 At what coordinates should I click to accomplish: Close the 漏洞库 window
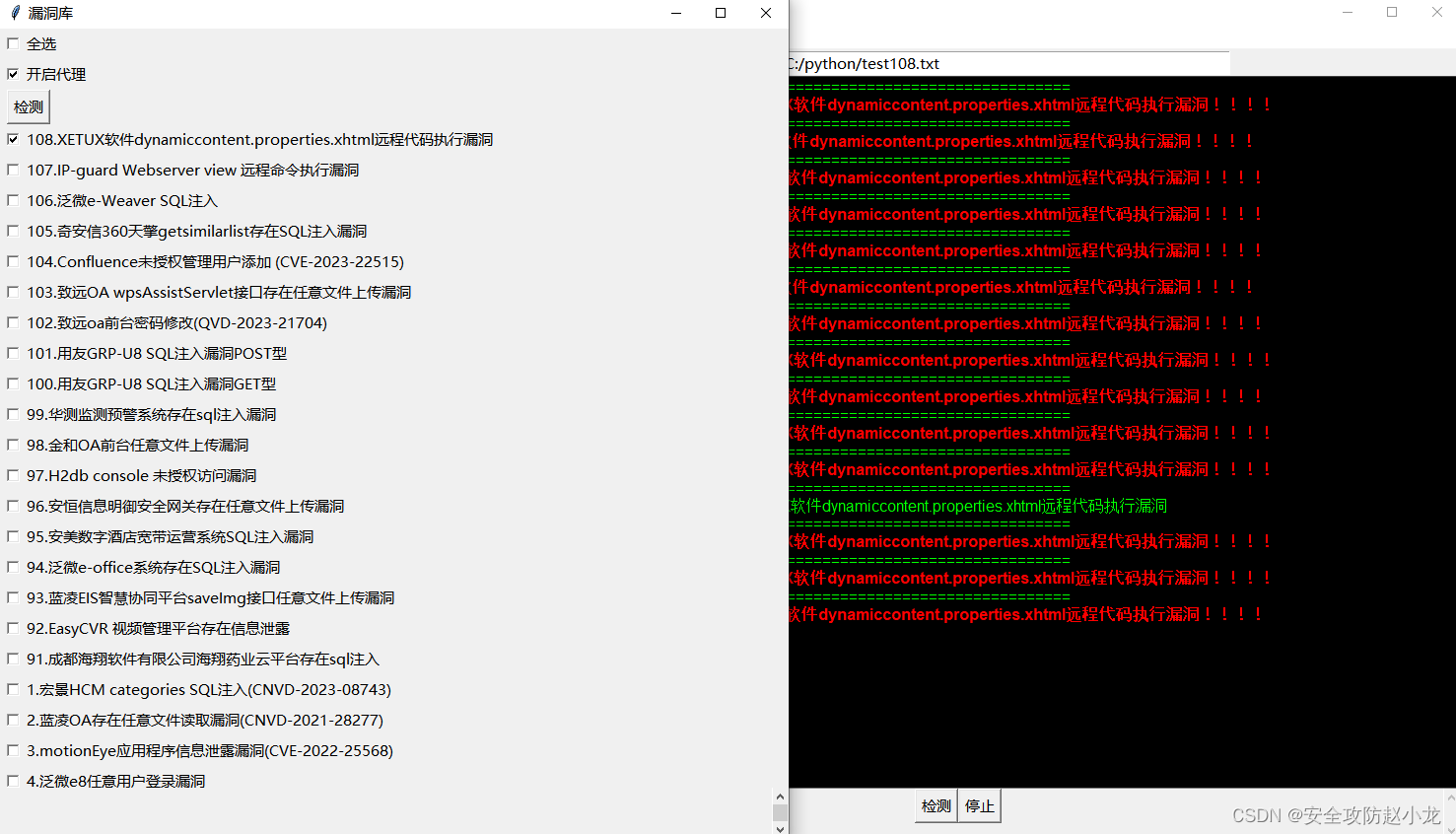coord(766,13)
